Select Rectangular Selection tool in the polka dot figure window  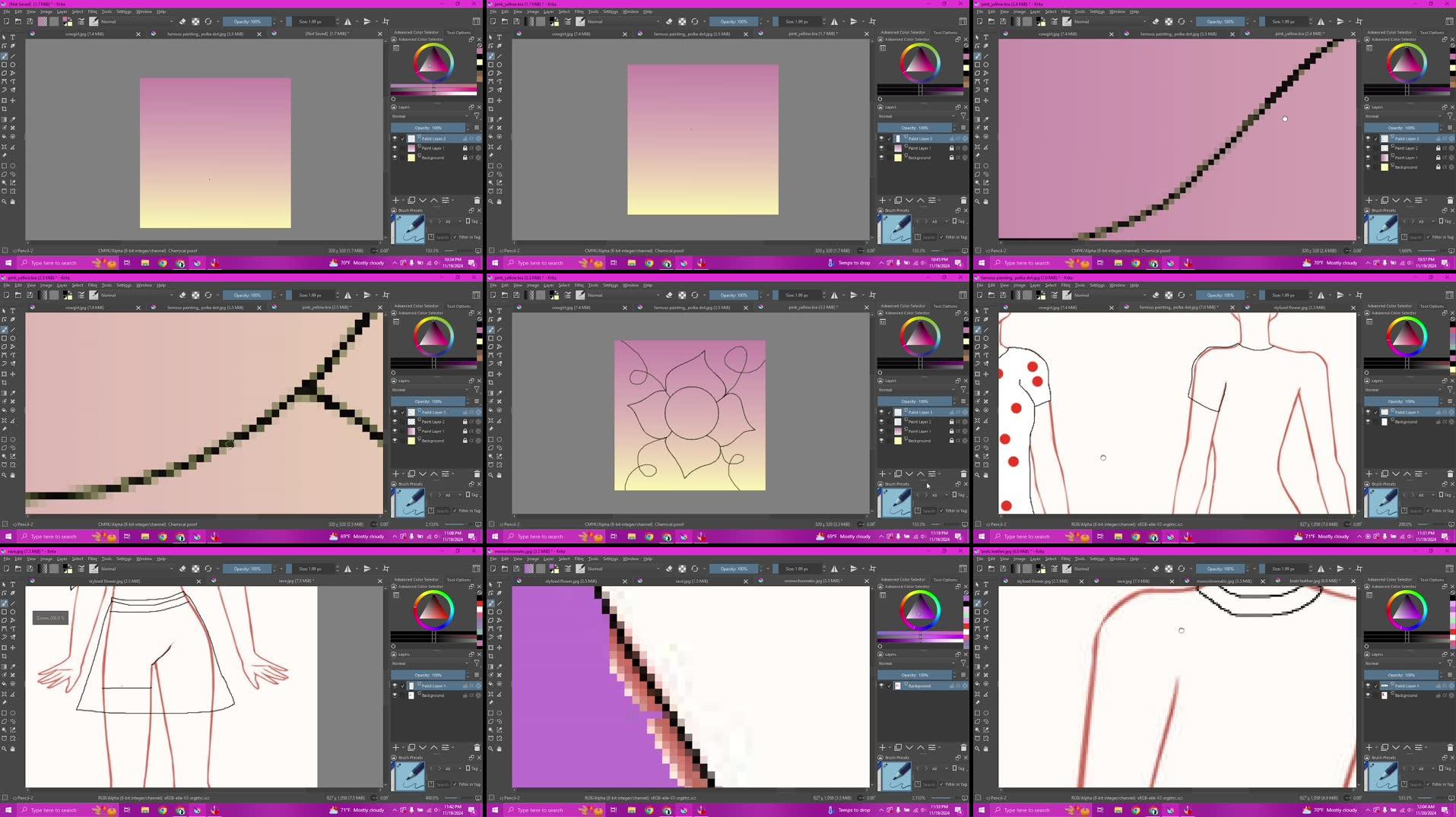[978, 439]
